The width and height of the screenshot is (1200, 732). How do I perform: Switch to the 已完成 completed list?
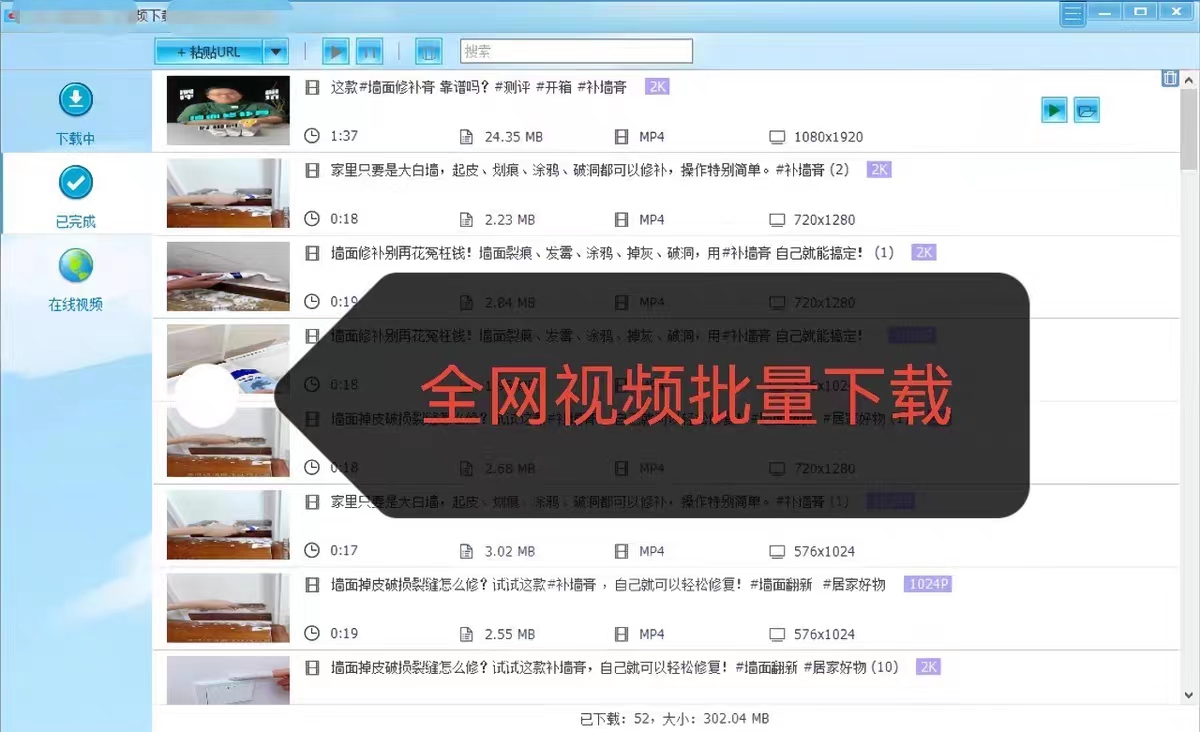[x=76, y=197]
